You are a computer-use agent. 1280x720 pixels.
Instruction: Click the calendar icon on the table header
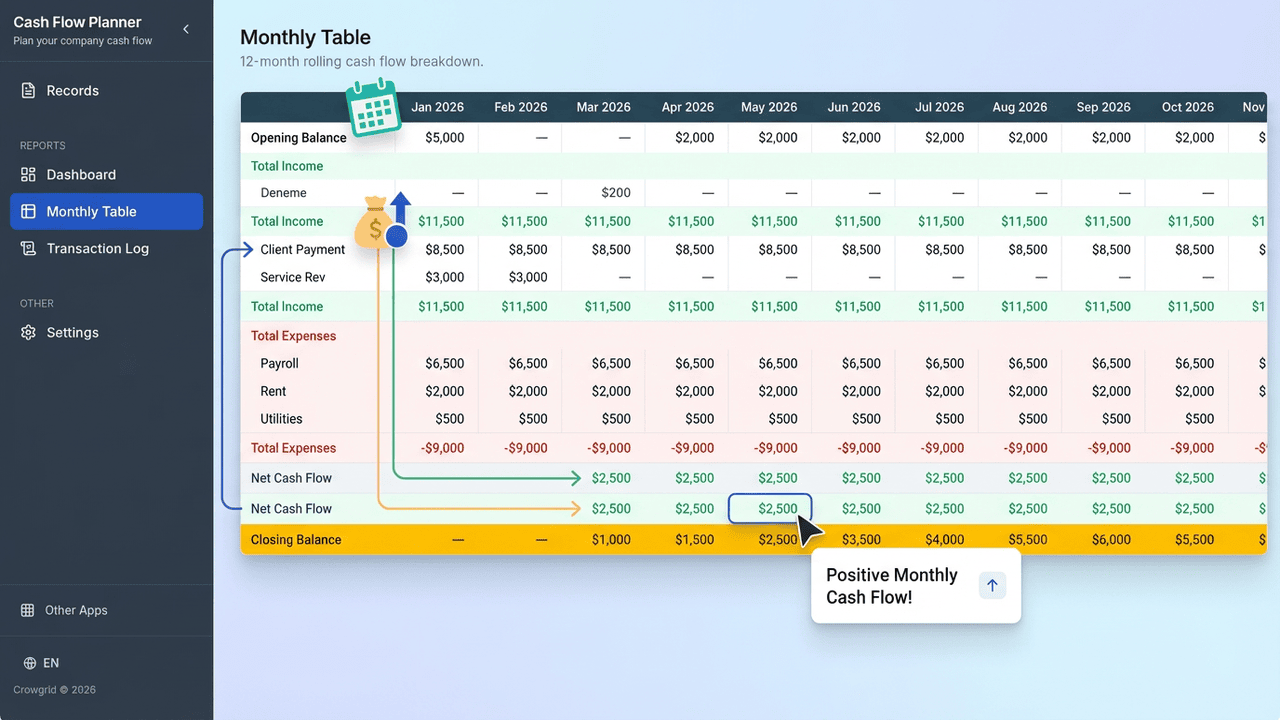tap(373, 108)
